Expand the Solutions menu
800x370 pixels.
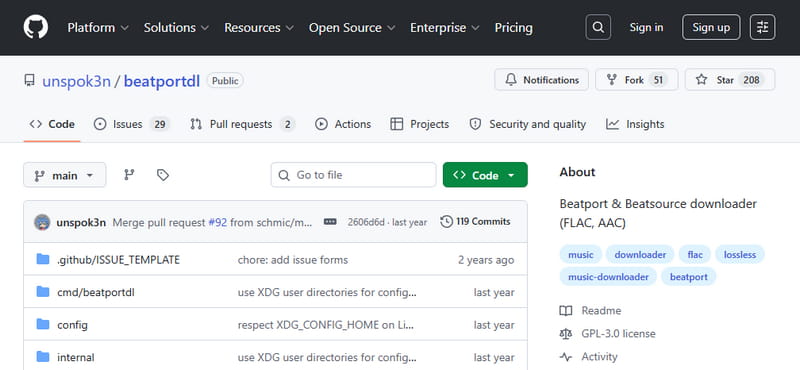click(x=176, y=28)
